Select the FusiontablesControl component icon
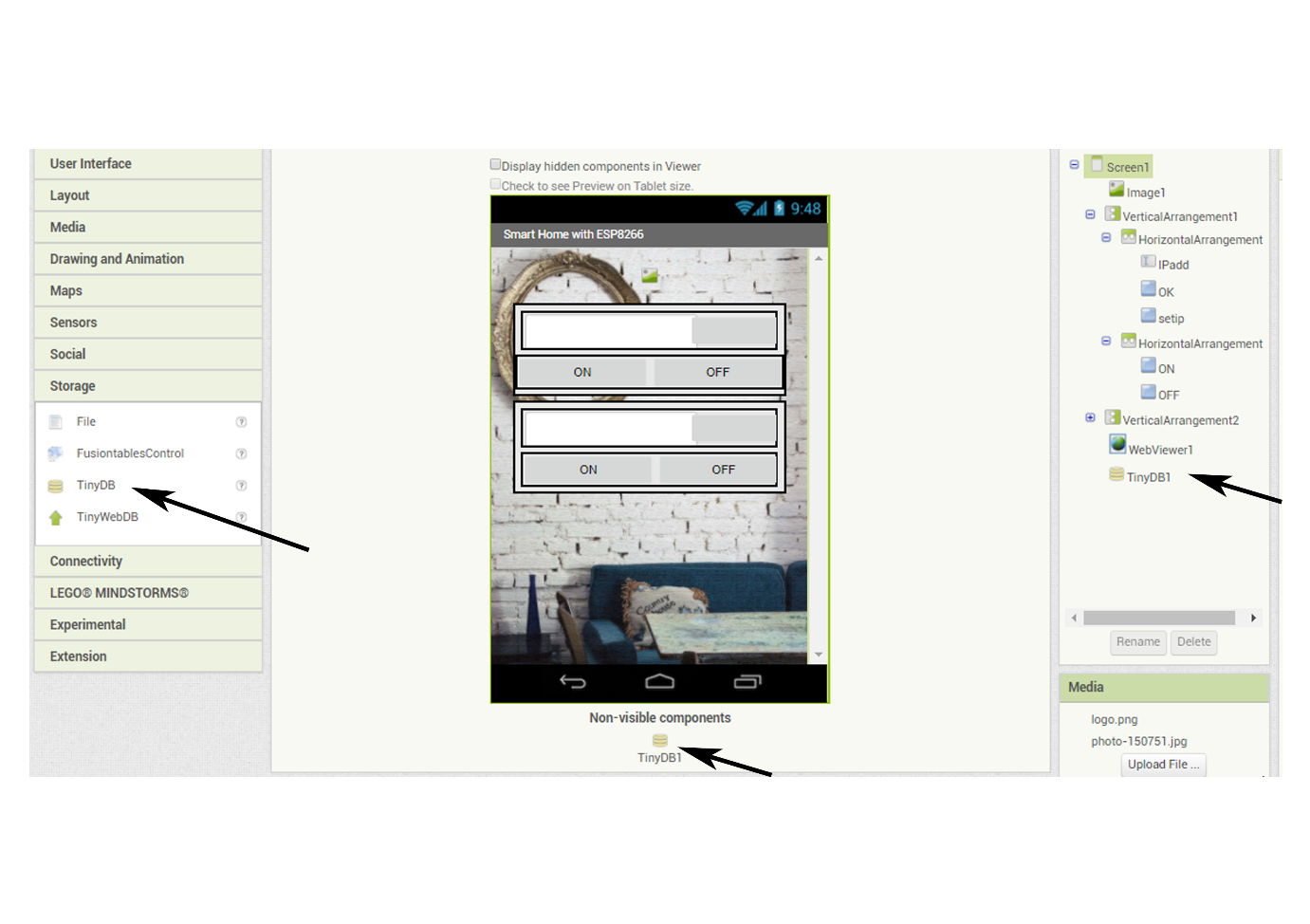 [55, 453]
